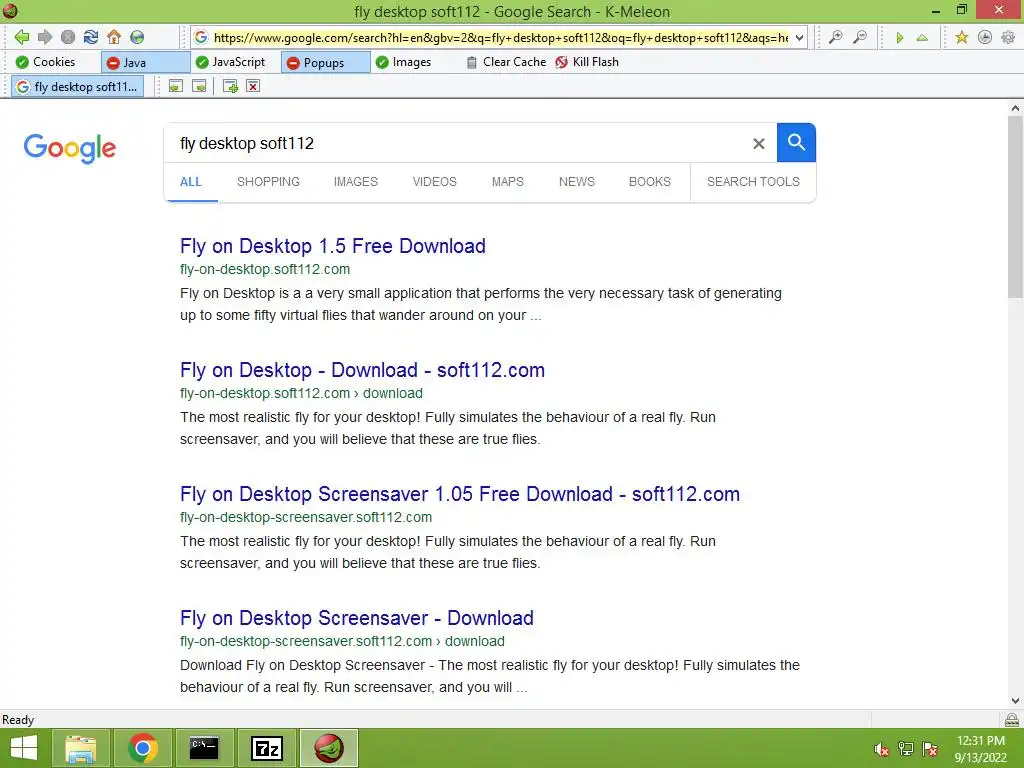This screenshot has height=768, width=1024.
Task: Click the green right-pointing Go triangle
Action: click(899, 38)
